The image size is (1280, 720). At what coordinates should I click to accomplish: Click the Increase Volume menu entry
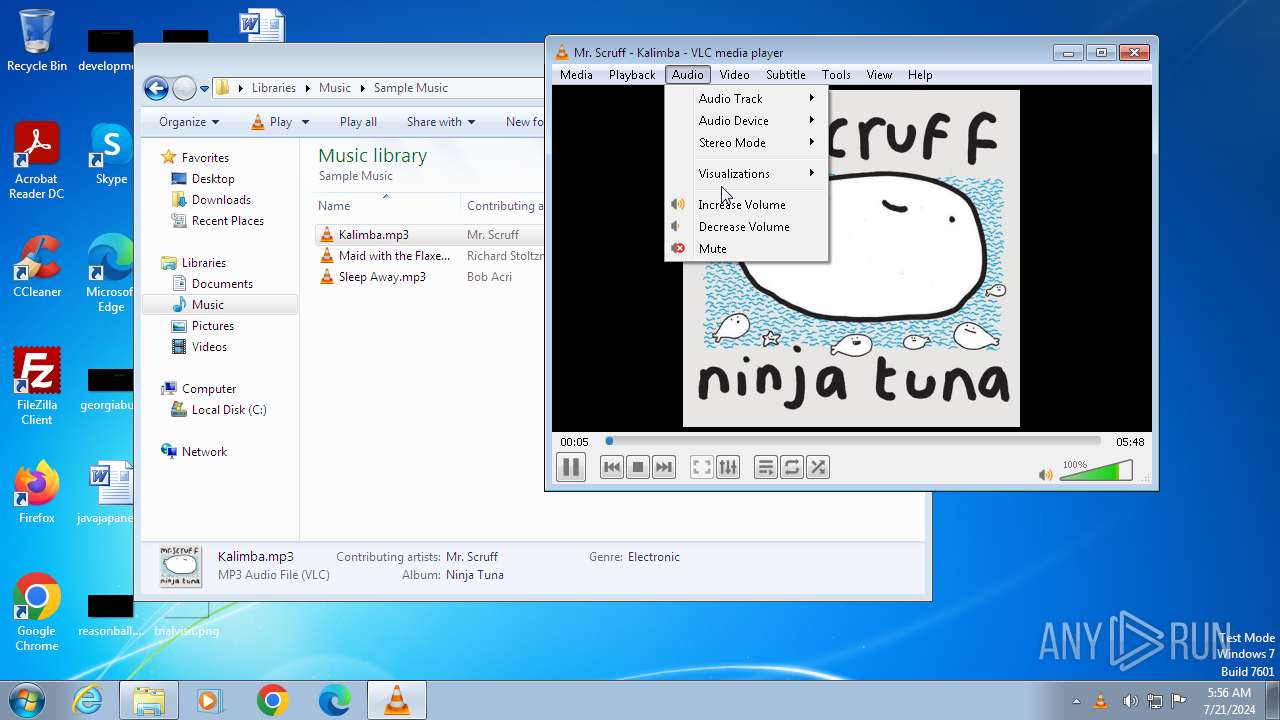click(x=747, y=205)
